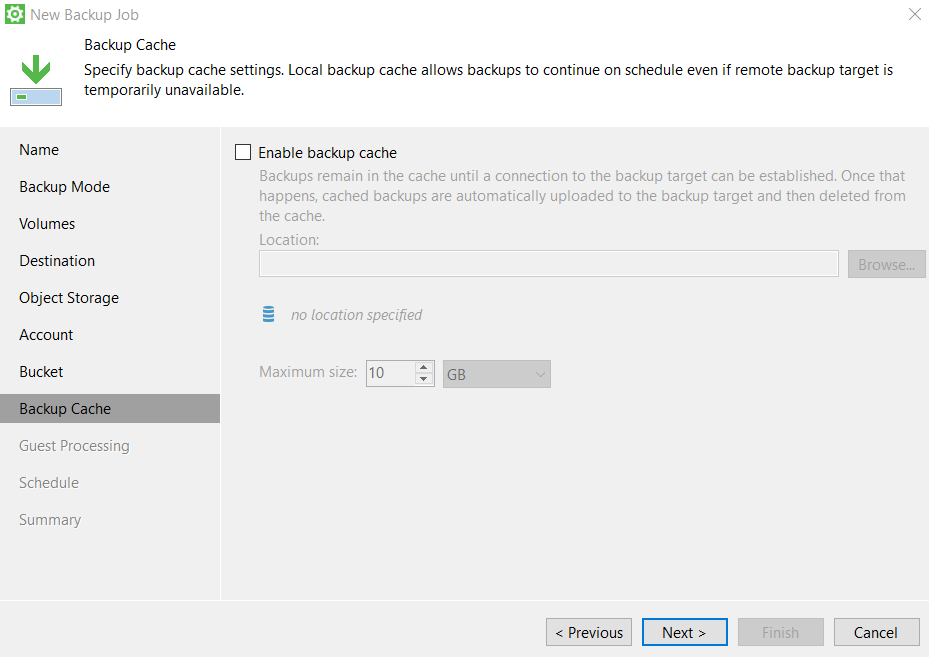Go back with the Previous button
Viewport: 929px width, 657px height.
click(x=589, y=632)
